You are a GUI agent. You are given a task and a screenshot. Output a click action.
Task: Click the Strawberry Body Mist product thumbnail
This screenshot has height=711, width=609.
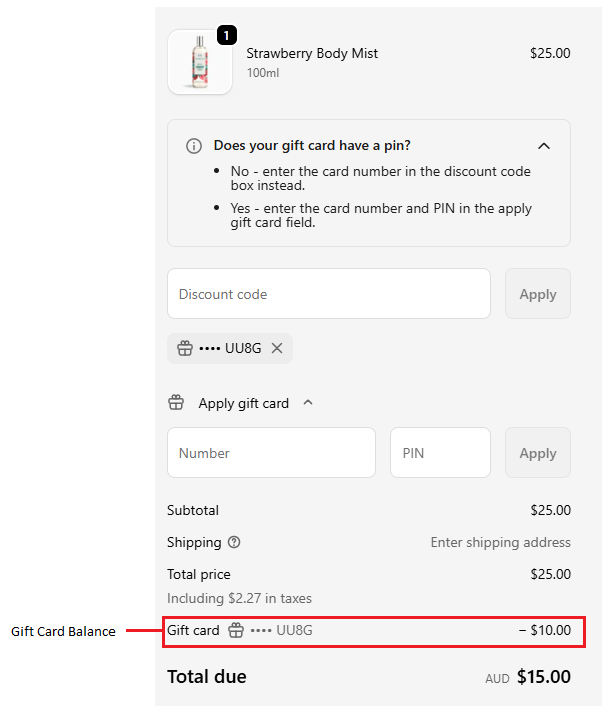pos(199,62)
